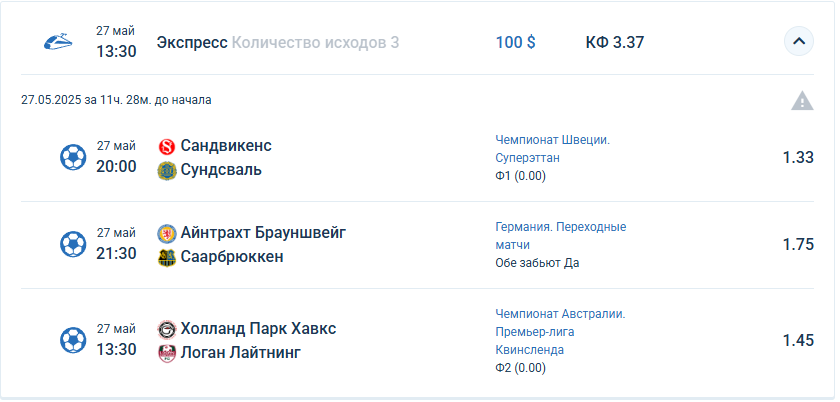840x402 pixels.
Task: Click the Холланд Парк Хавкс logo
Action: coord(167,329)
